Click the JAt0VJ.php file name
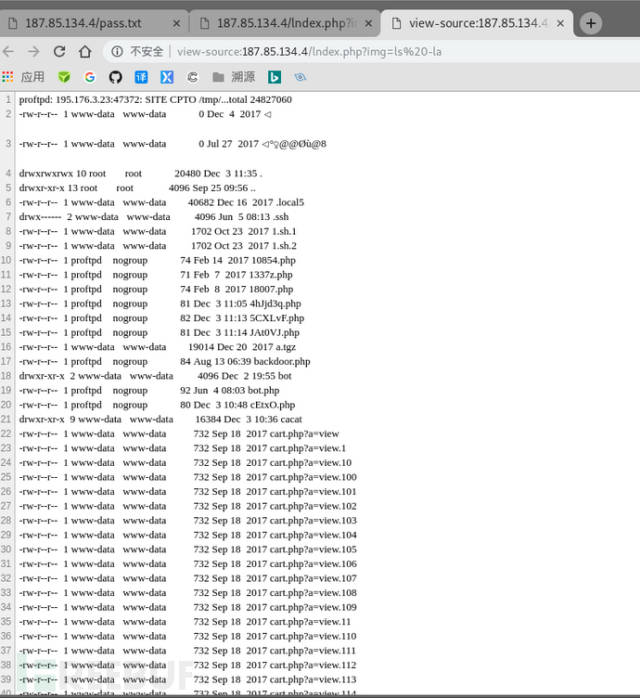This screenshot has height=698, width=640. [274, 333]
